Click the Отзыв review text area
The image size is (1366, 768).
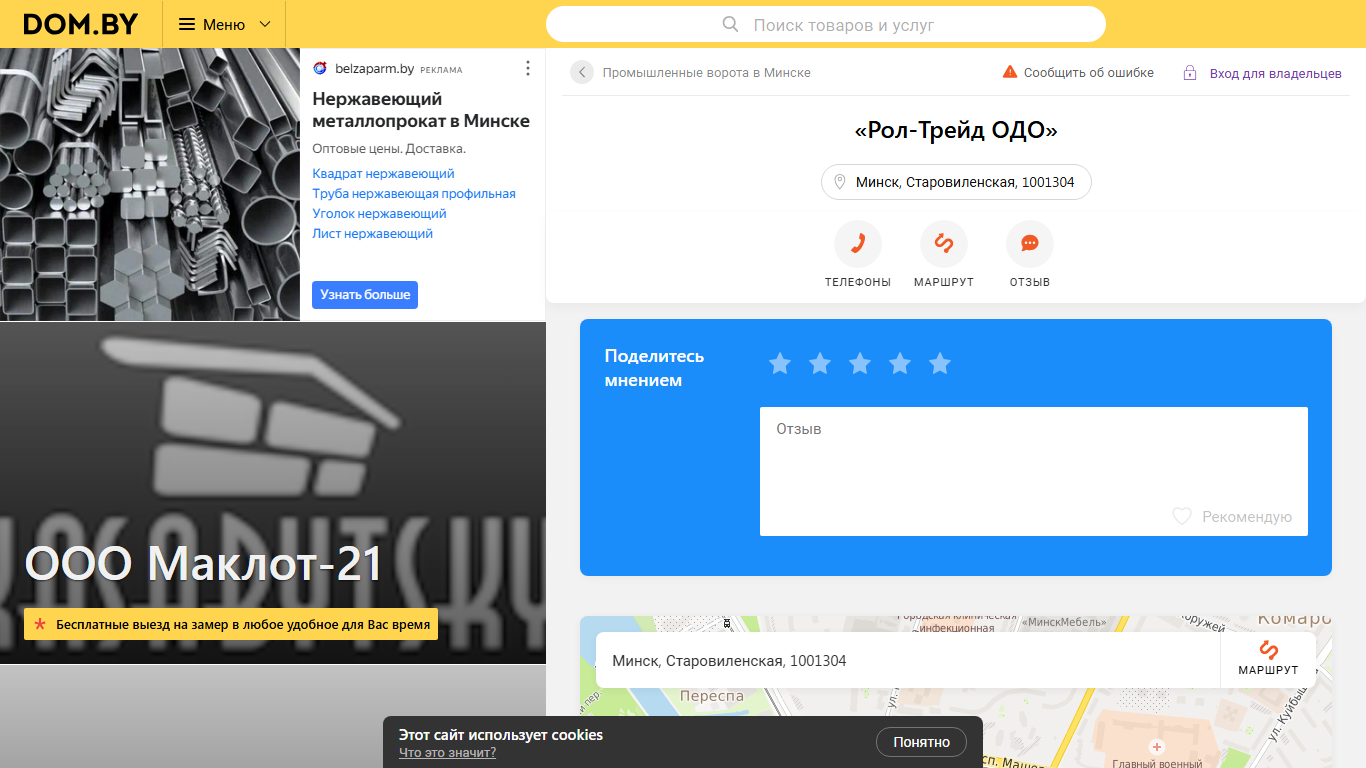tap(1034, 471)
